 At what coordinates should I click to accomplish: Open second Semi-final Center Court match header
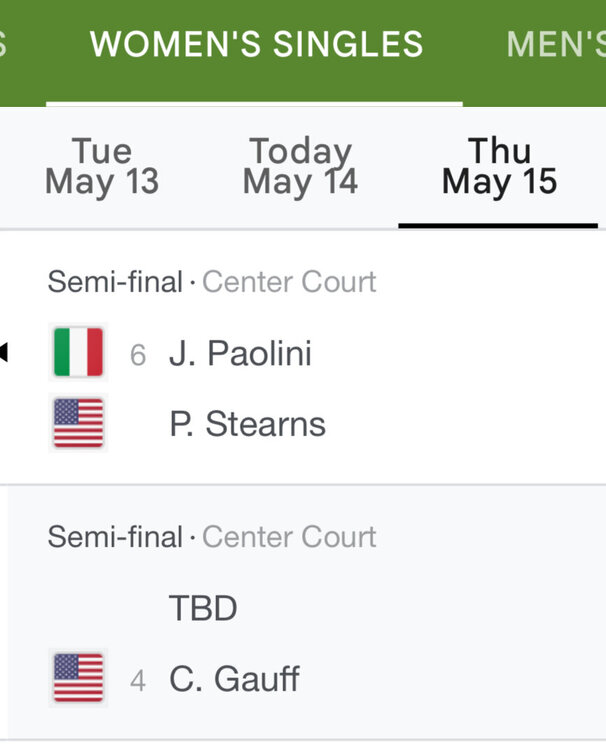coord(212,537)
